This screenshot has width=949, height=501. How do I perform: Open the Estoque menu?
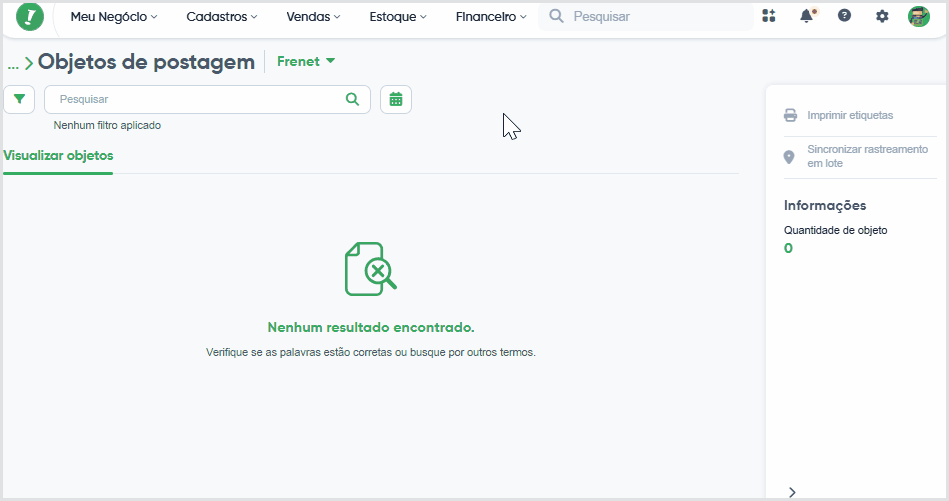point(398,17)
